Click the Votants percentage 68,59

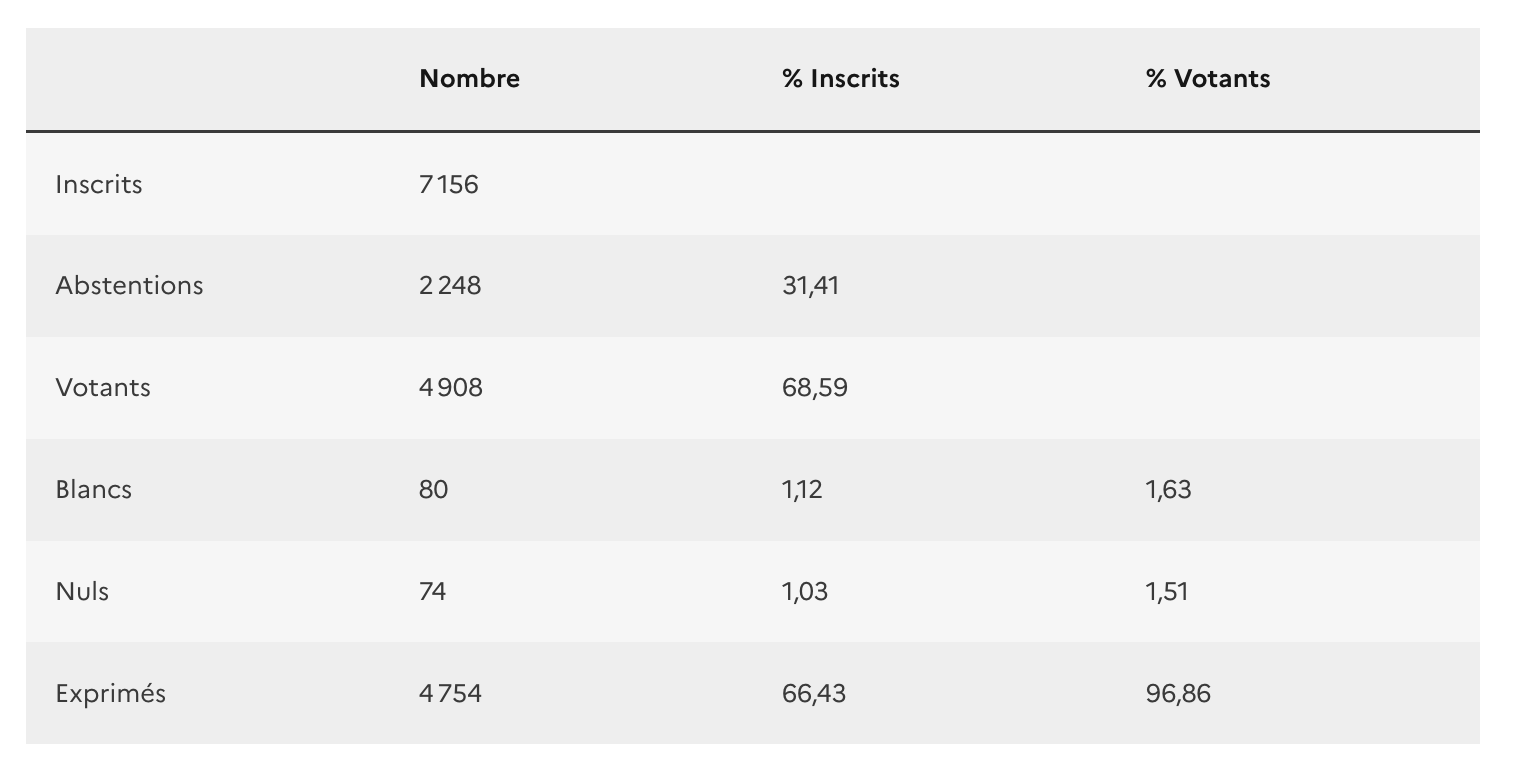pos(814,388)
